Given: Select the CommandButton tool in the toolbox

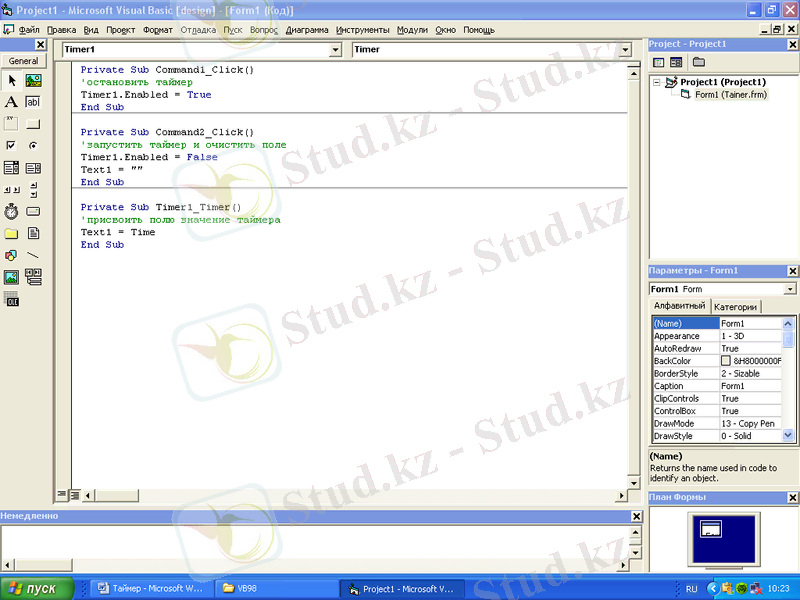Looking at the screenshot, I should tap(33, 124).
